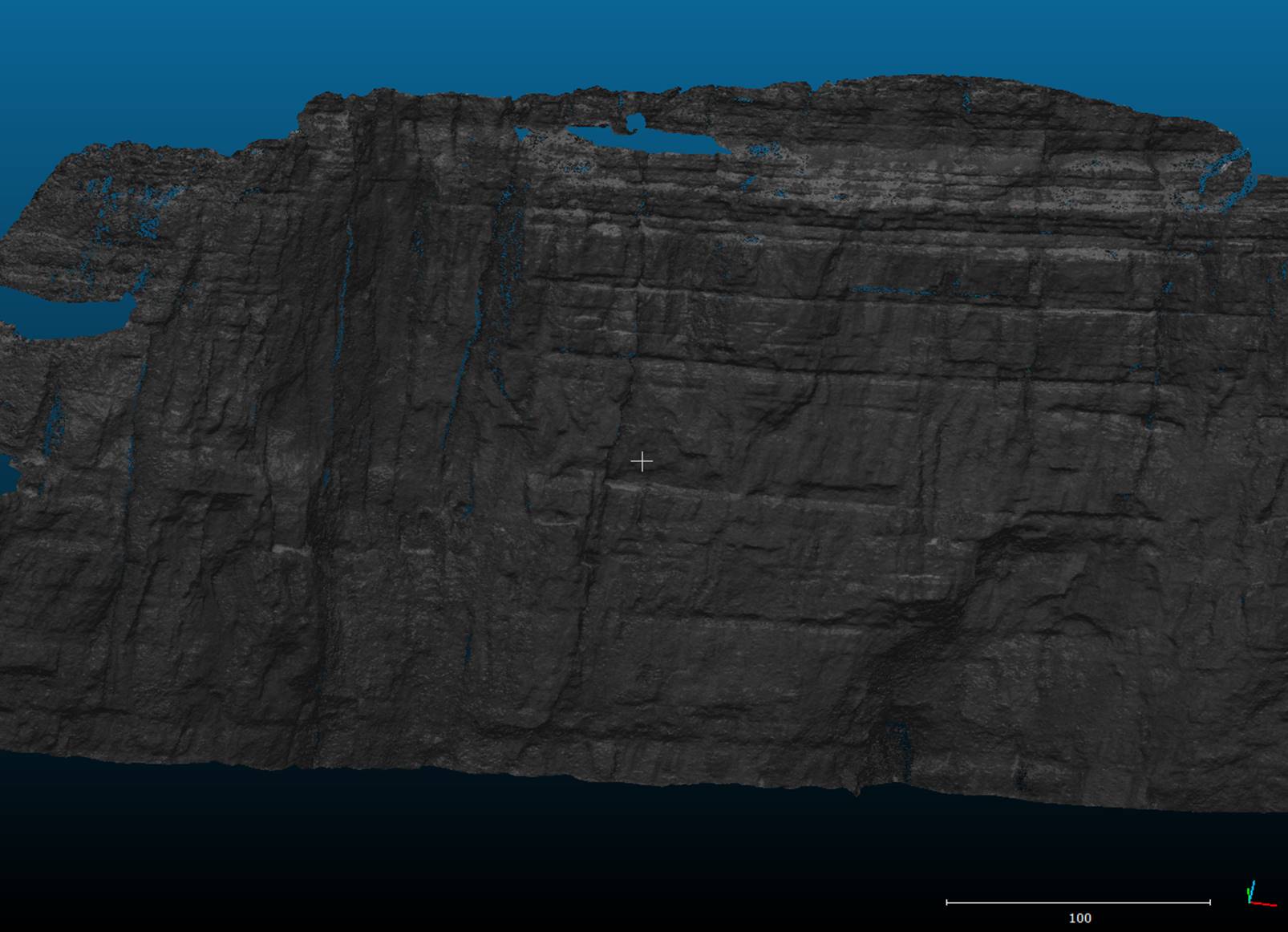Viewport: 1288px width, 932px height.
Task: Toggle the small hole near the cliff's upper ridge
Action: click(638, 120)
